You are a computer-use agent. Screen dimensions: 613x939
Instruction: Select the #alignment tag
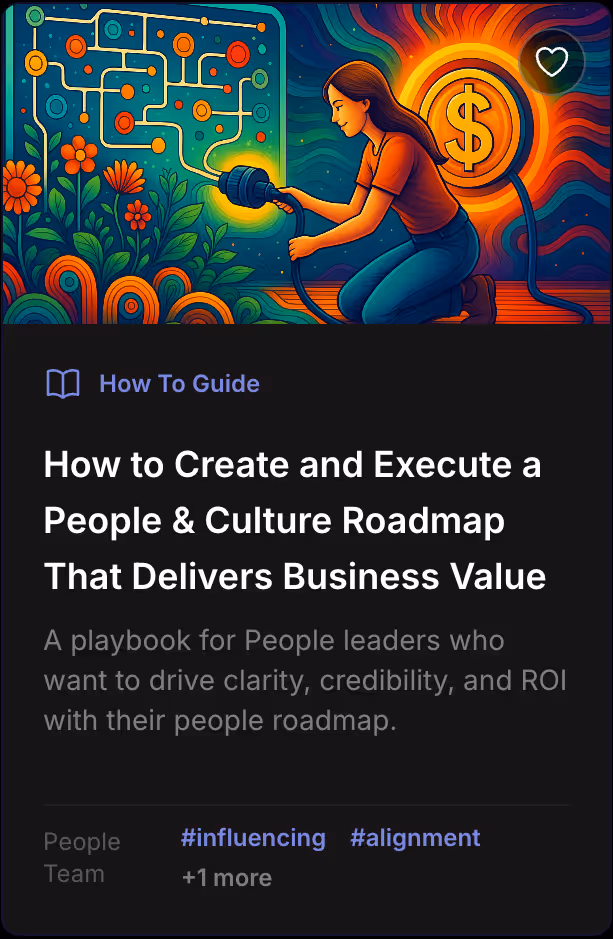415,838
